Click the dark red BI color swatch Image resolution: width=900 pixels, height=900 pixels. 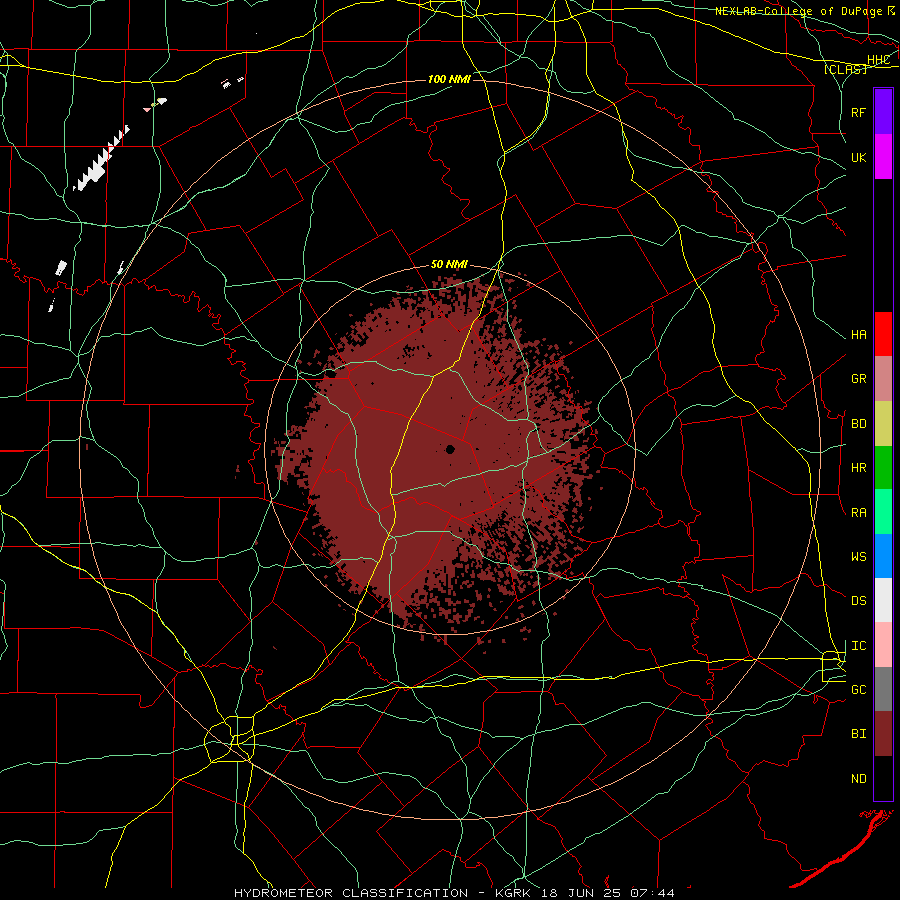(x=883, y=734)
